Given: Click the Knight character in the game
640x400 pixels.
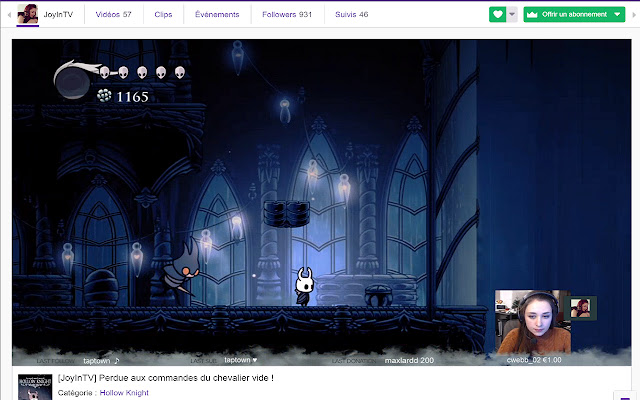Looking at the screenshot, I should pyautogui.click(x=304, y=287).
